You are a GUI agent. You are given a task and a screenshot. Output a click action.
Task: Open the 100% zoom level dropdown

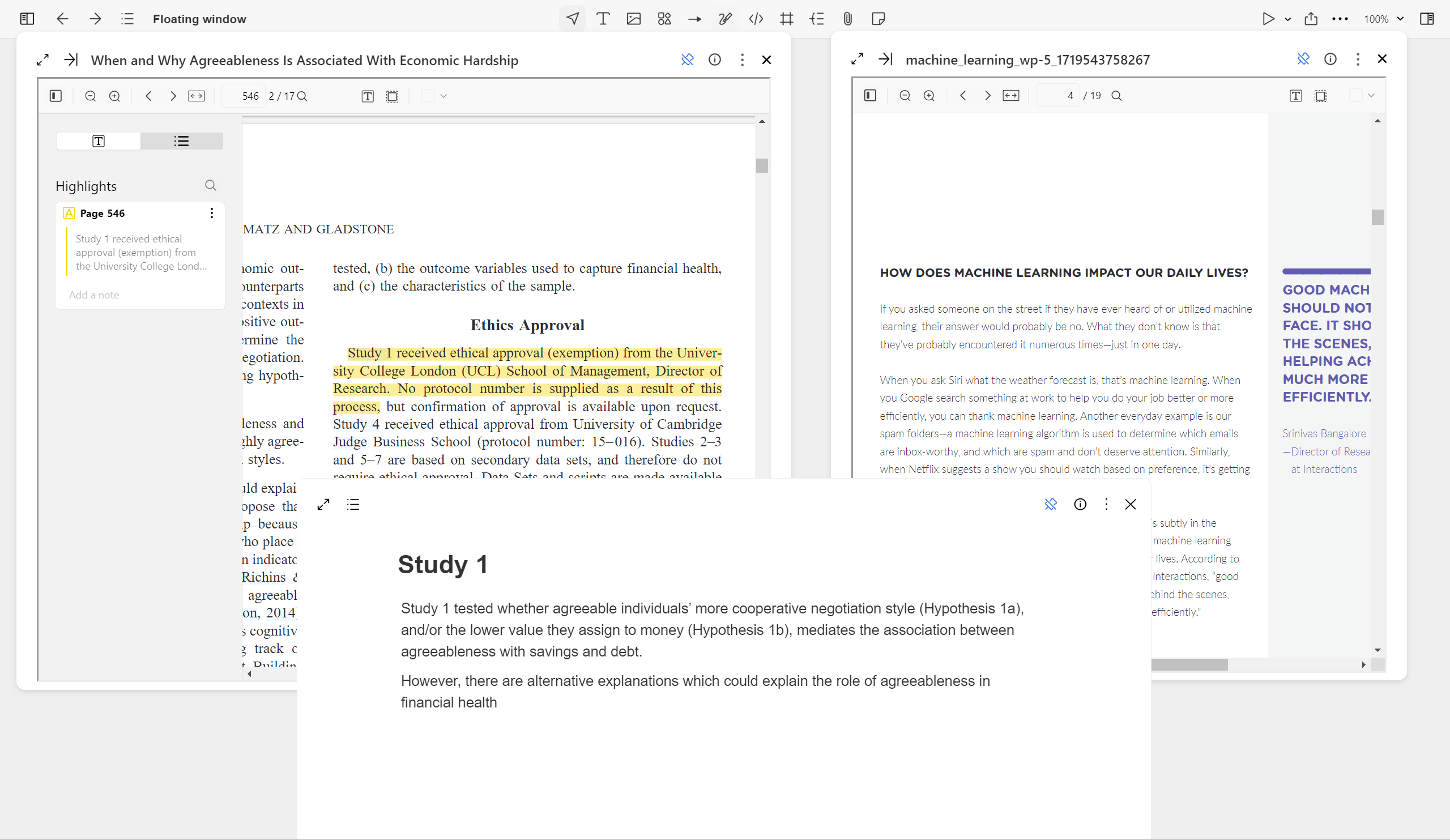(1383, 19)
